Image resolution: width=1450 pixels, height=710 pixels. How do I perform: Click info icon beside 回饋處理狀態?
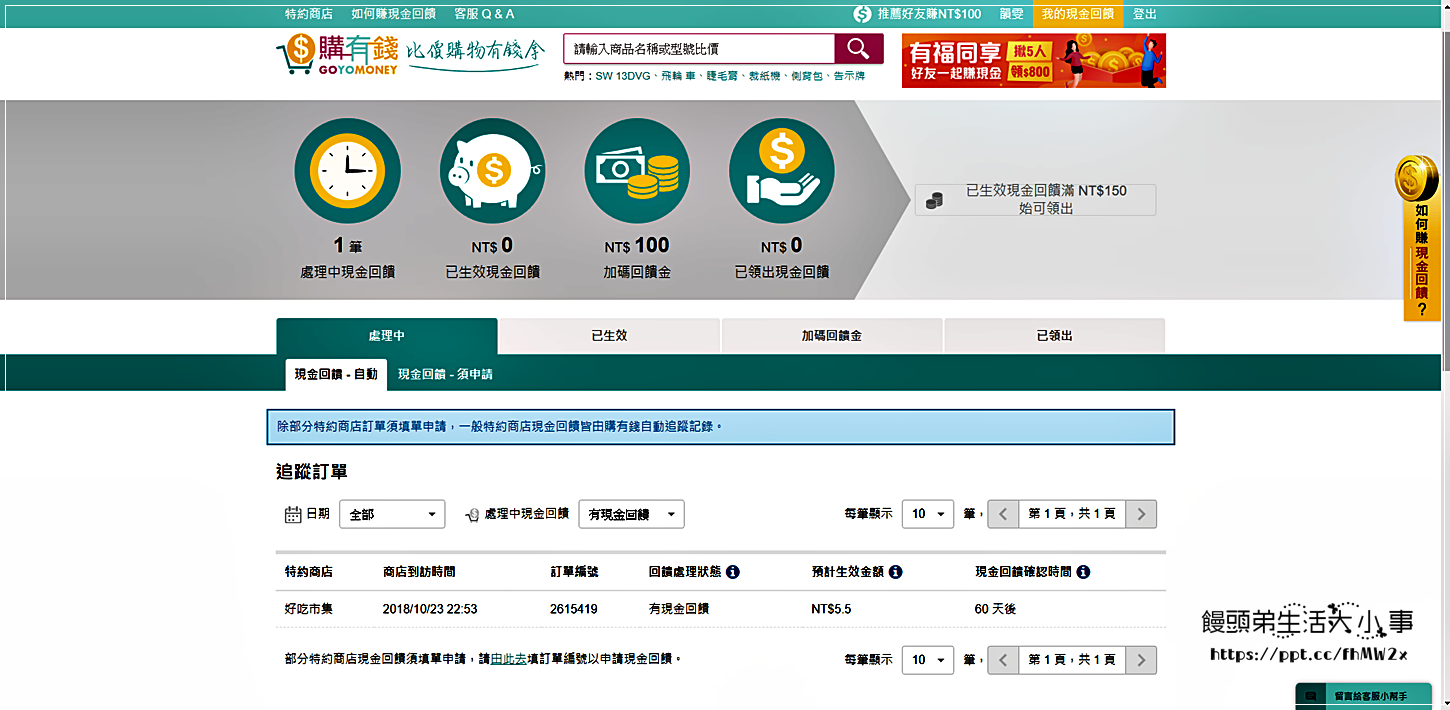733,572
